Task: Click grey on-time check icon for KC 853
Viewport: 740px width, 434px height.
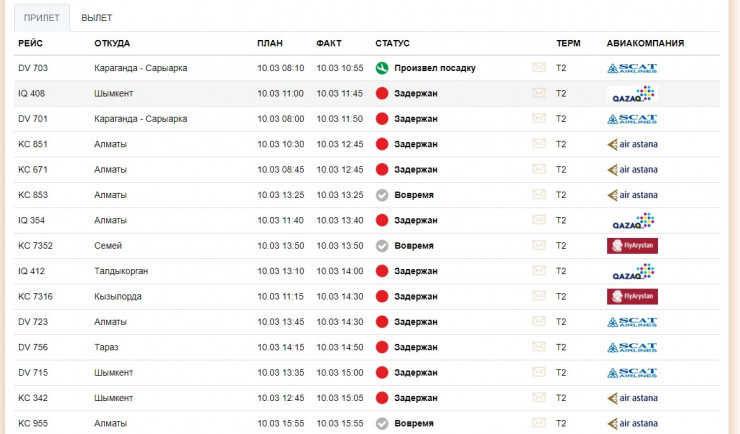Action: pos(381,195)
